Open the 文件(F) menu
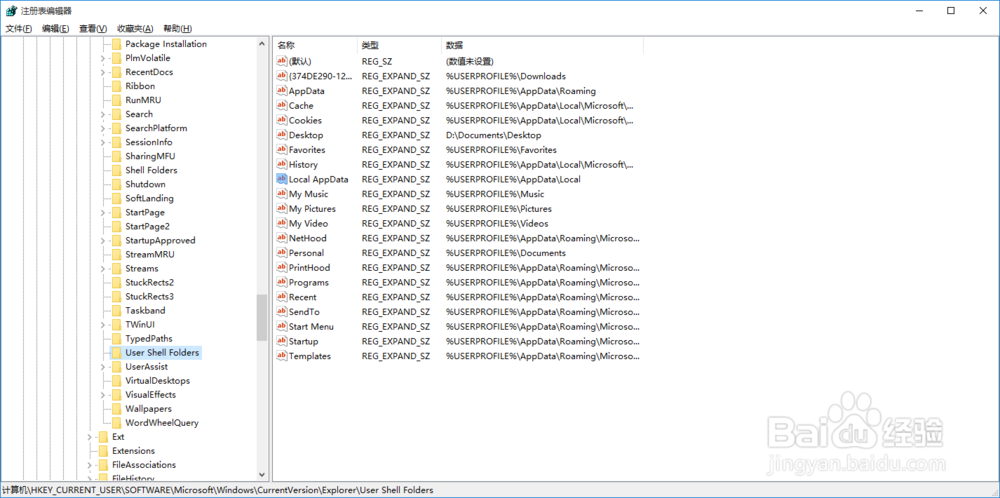Screen dimensions: 1000x498 19,29
